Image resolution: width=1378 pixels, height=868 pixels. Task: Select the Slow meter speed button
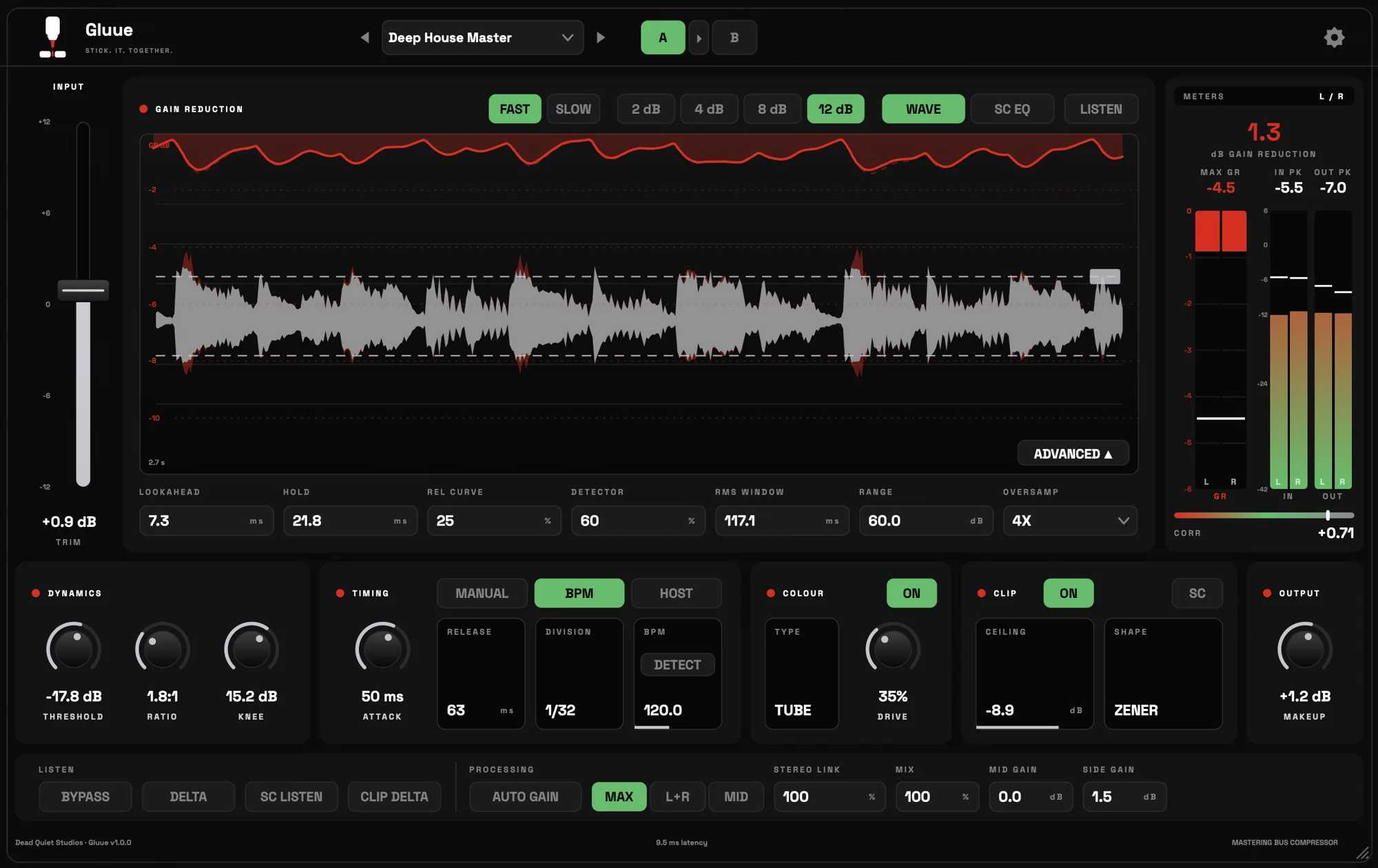573,109
